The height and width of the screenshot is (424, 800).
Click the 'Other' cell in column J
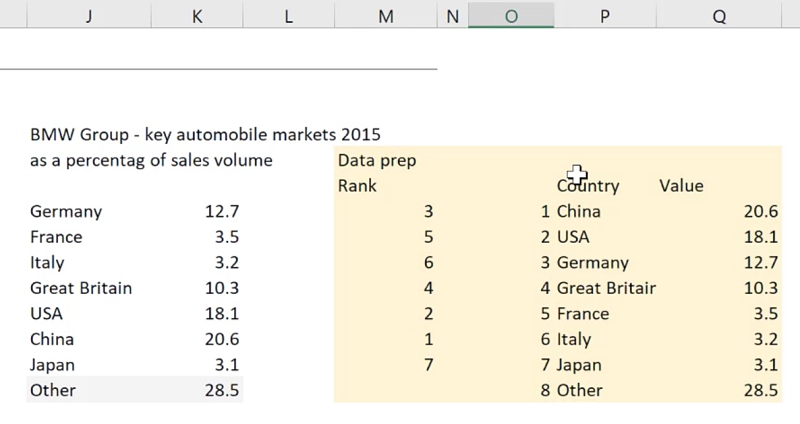pyautogui.click(x=52, y=390)
